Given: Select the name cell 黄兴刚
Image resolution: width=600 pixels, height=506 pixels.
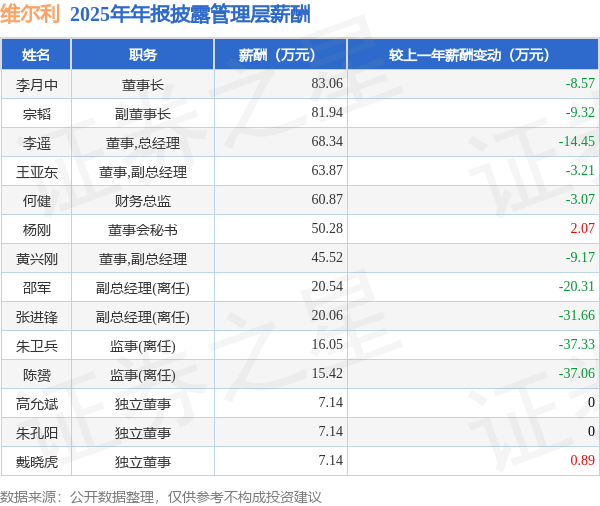Looking at the screenshot, I should point(37,259).
